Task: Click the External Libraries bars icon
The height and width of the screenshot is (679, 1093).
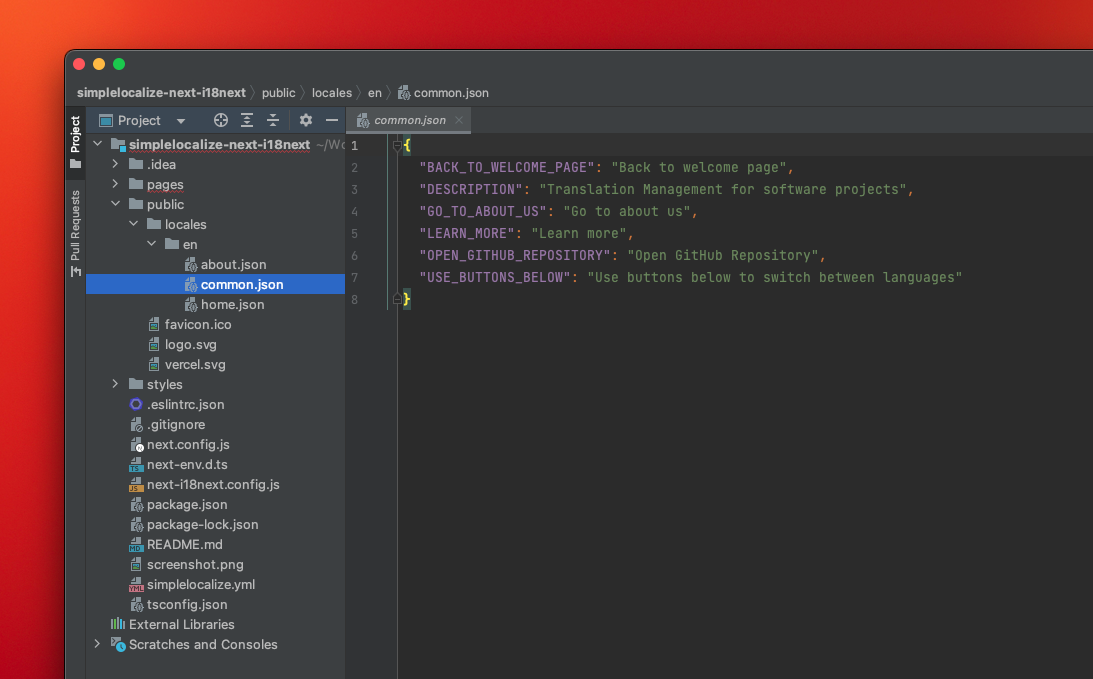Action: (x=118, y=624)
